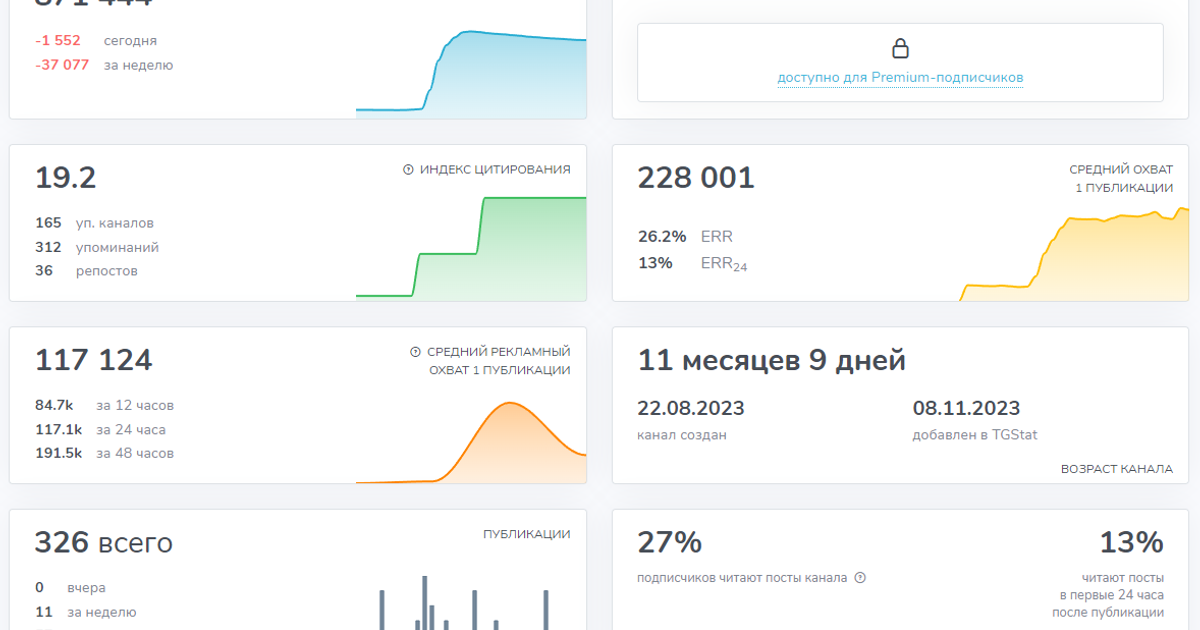Click the '11 месяцев 9 дней' heading
This screenshot has width=1200, height=630.
click(x=772, y=360)
